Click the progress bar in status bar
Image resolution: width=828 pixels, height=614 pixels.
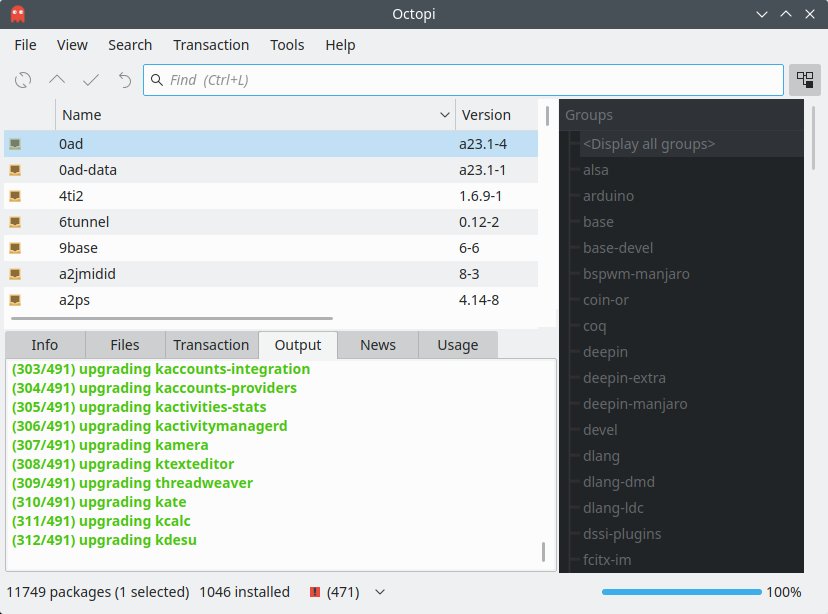(x=680, y=592)
